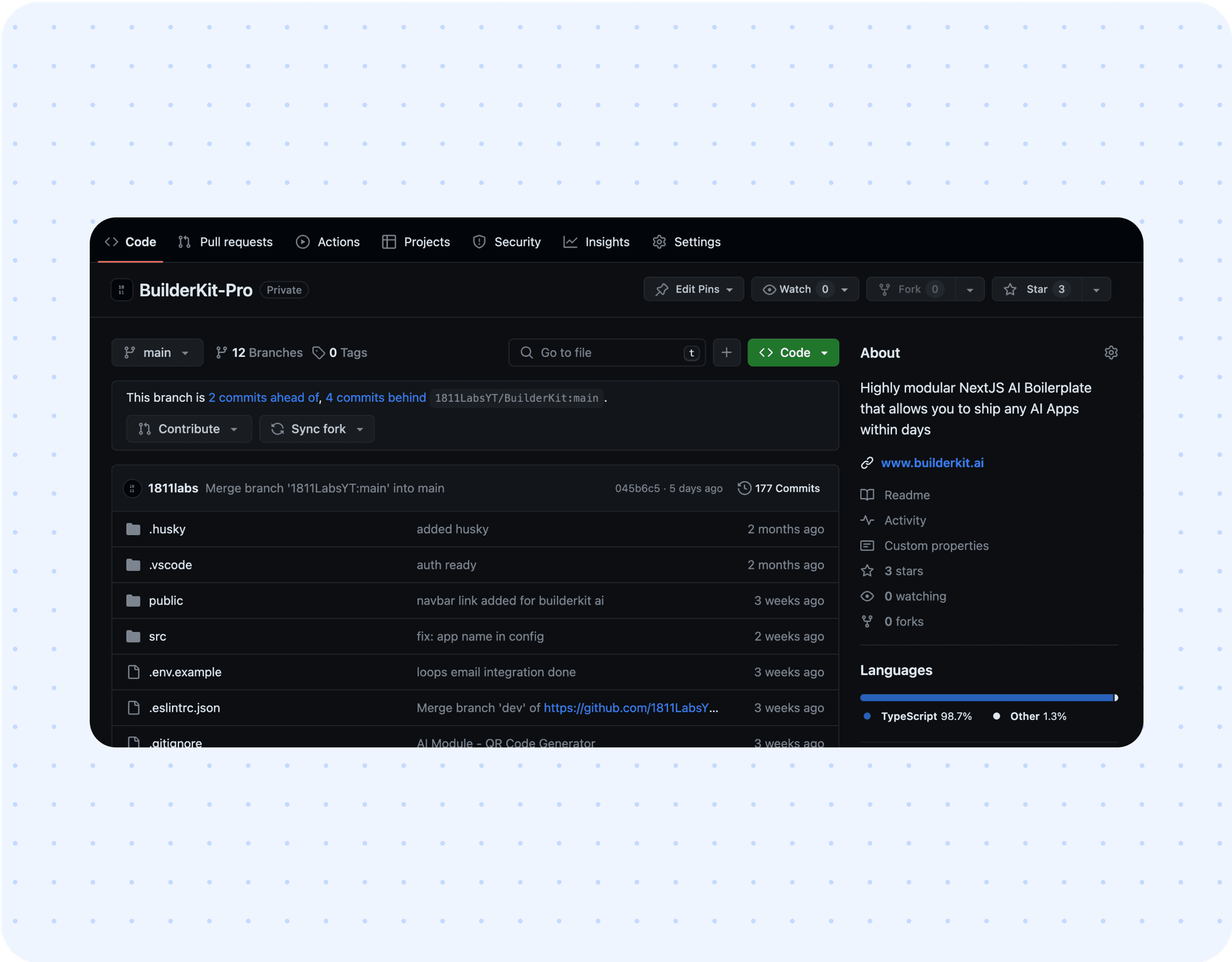Click the plus Add file button
1232x962 pixels.
726,352
